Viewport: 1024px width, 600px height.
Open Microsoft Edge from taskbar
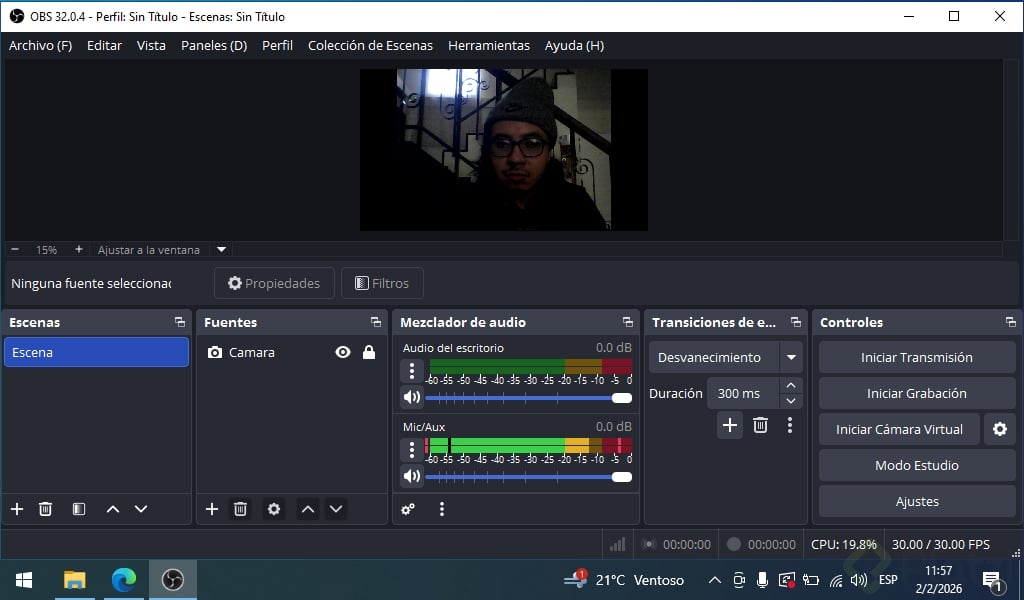coord(123,580)
